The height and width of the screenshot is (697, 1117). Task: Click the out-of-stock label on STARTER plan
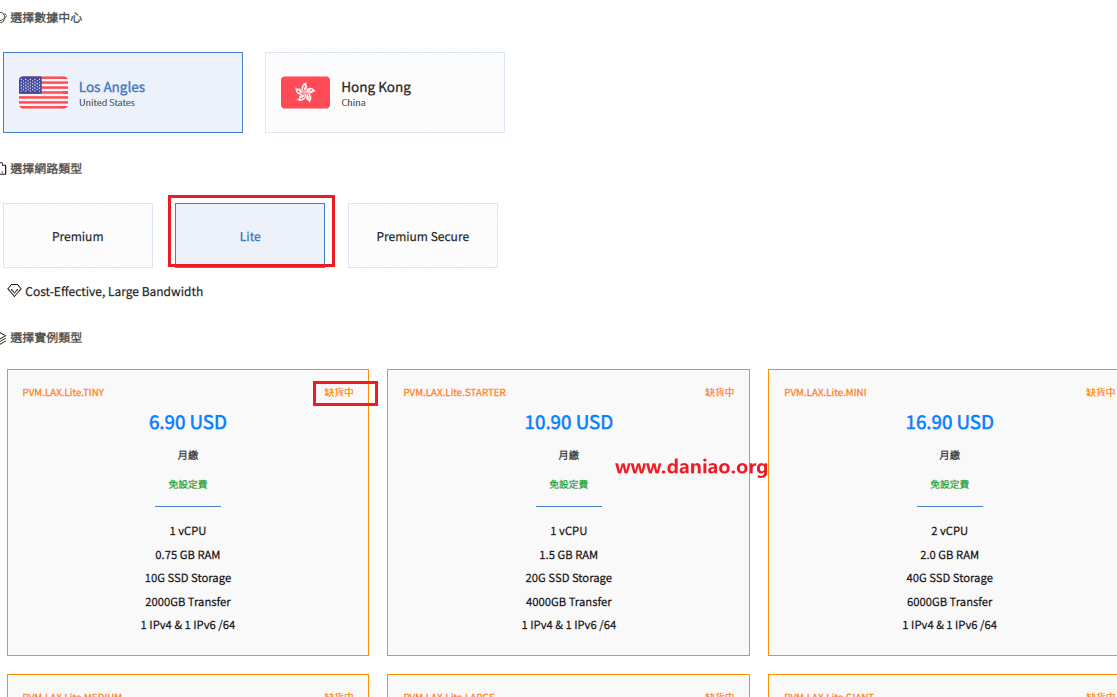(719, 393)
